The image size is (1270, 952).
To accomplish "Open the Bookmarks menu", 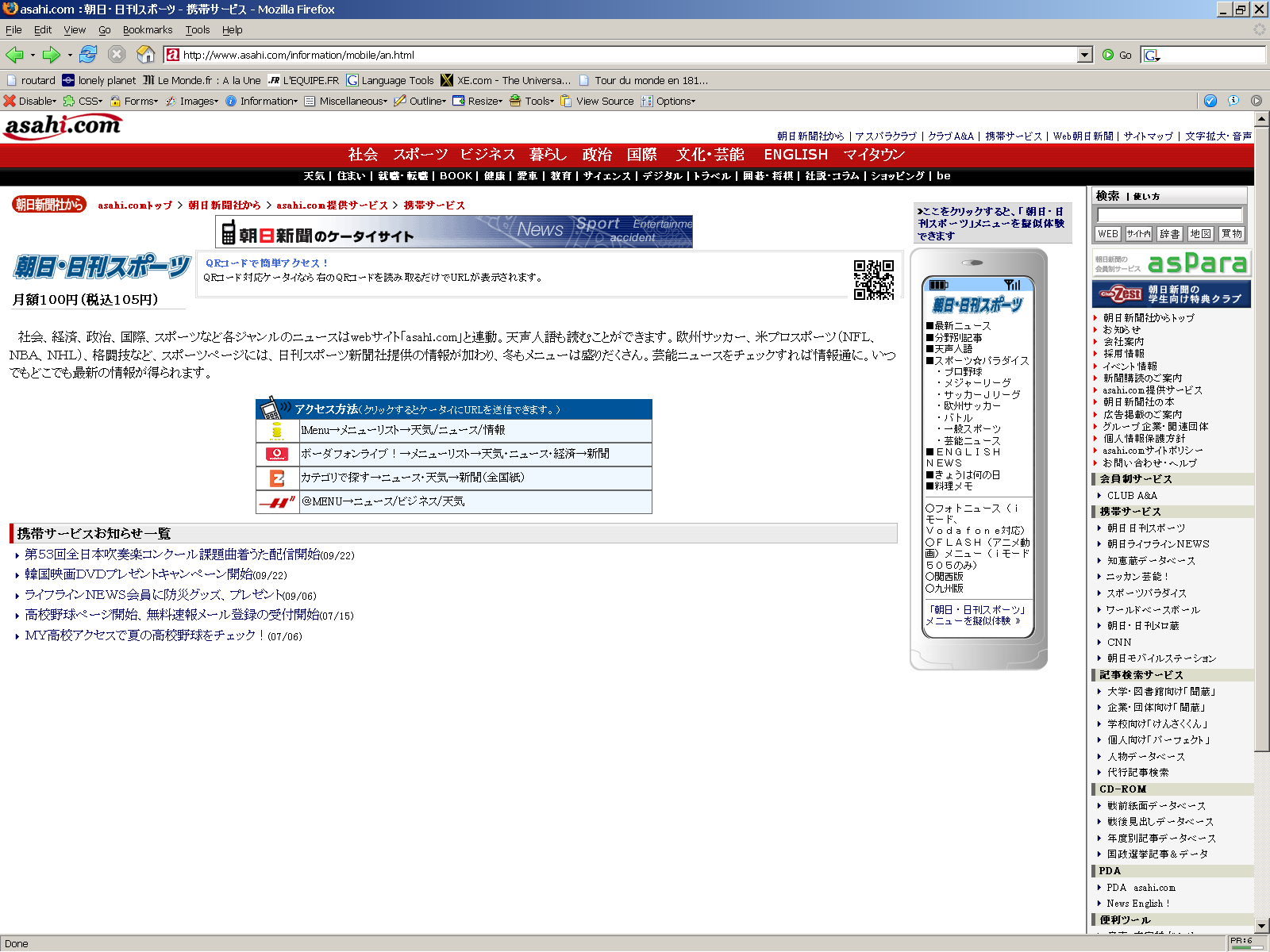I will pos(147,30).
